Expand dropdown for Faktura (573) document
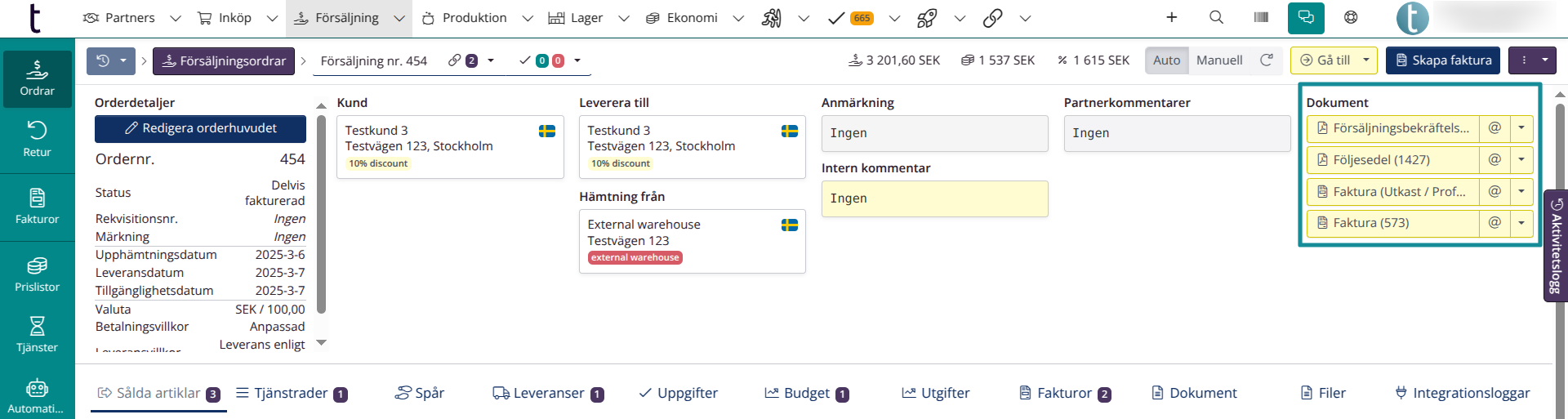Image resolution: width=1568 pixels, height=419 pixels. [x=1521, y=223]
